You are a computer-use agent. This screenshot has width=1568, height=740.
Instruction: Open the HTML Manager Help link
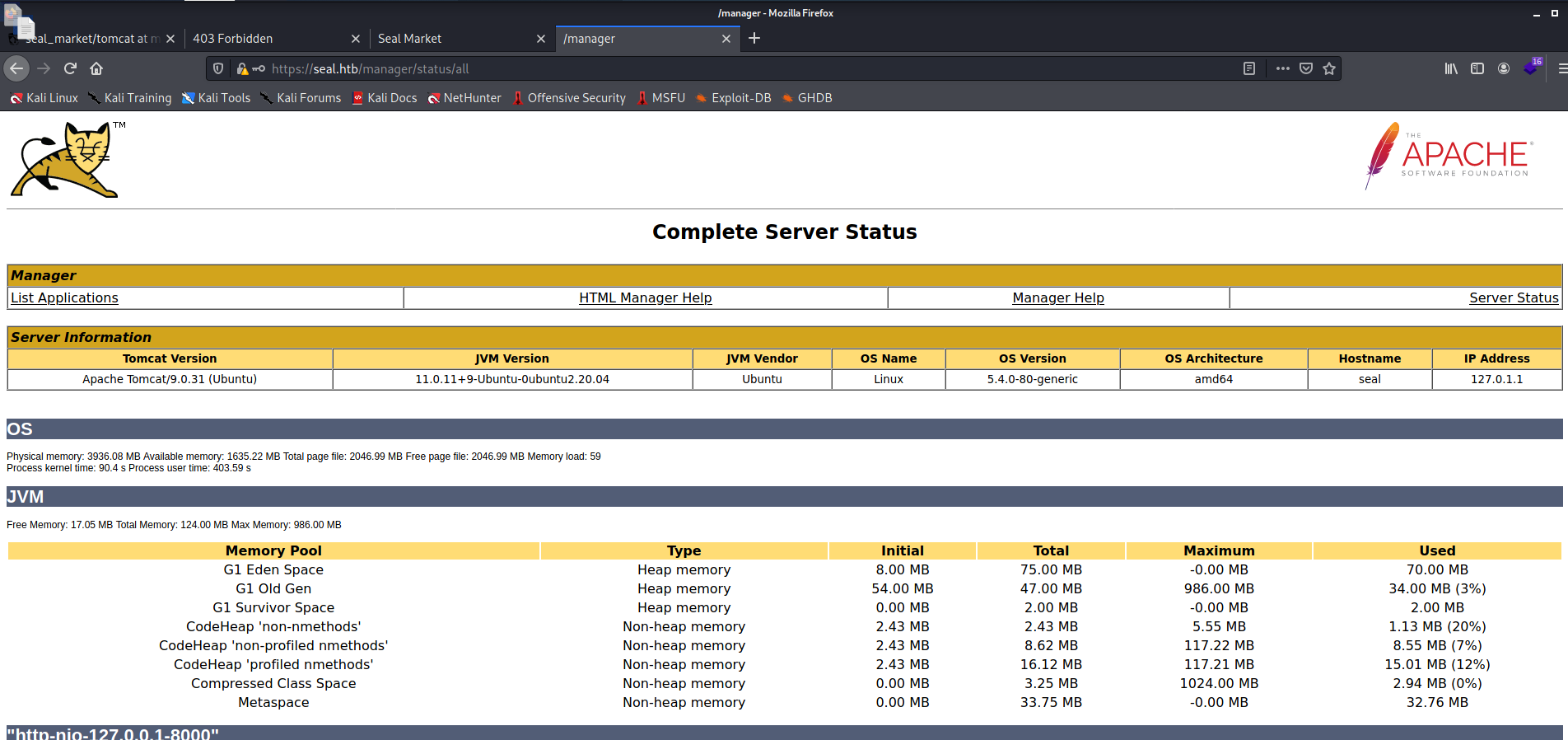click(645, 297)
